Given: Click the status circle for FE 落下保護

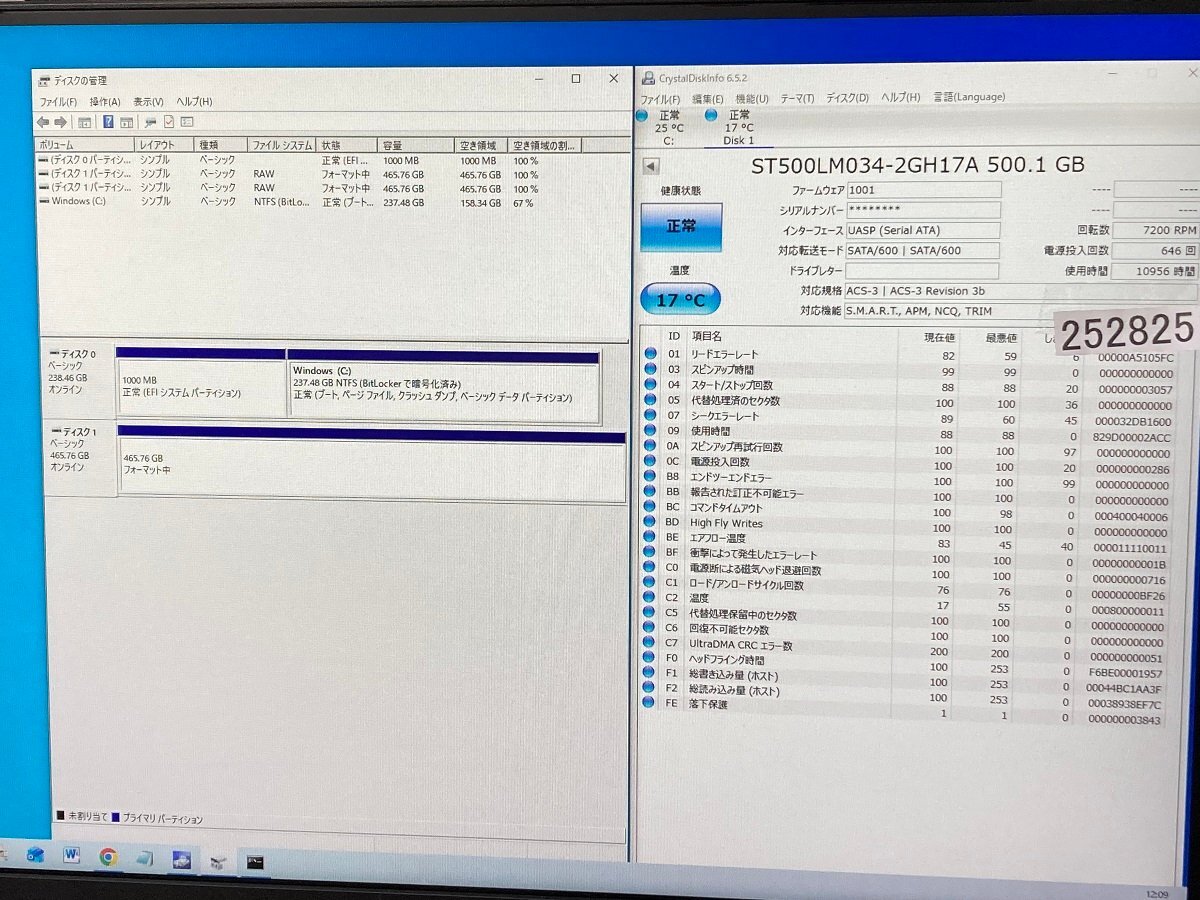Looking at the screenshot, I should (650, 703).
